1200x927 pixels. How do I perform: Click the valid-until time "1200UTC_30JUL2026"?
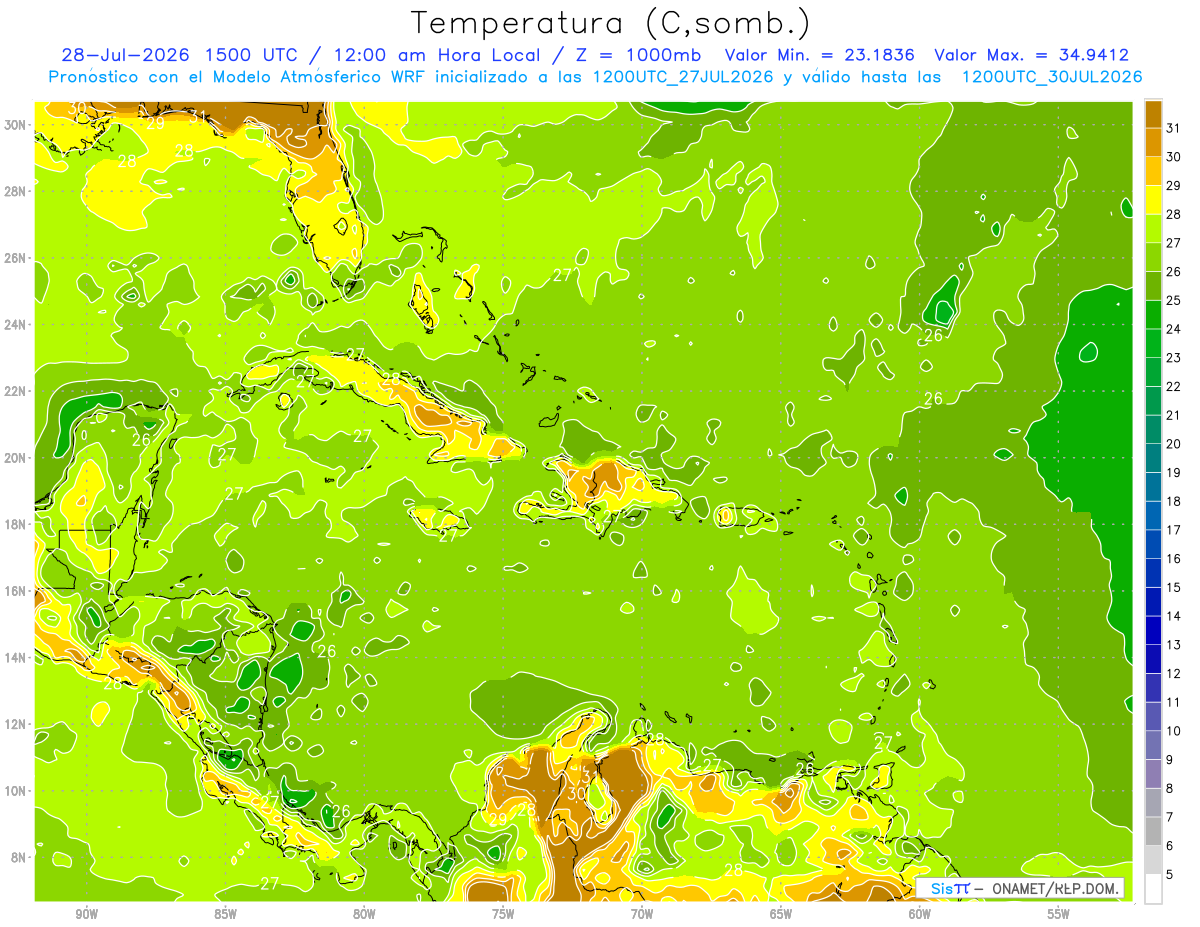[1052, 77]
